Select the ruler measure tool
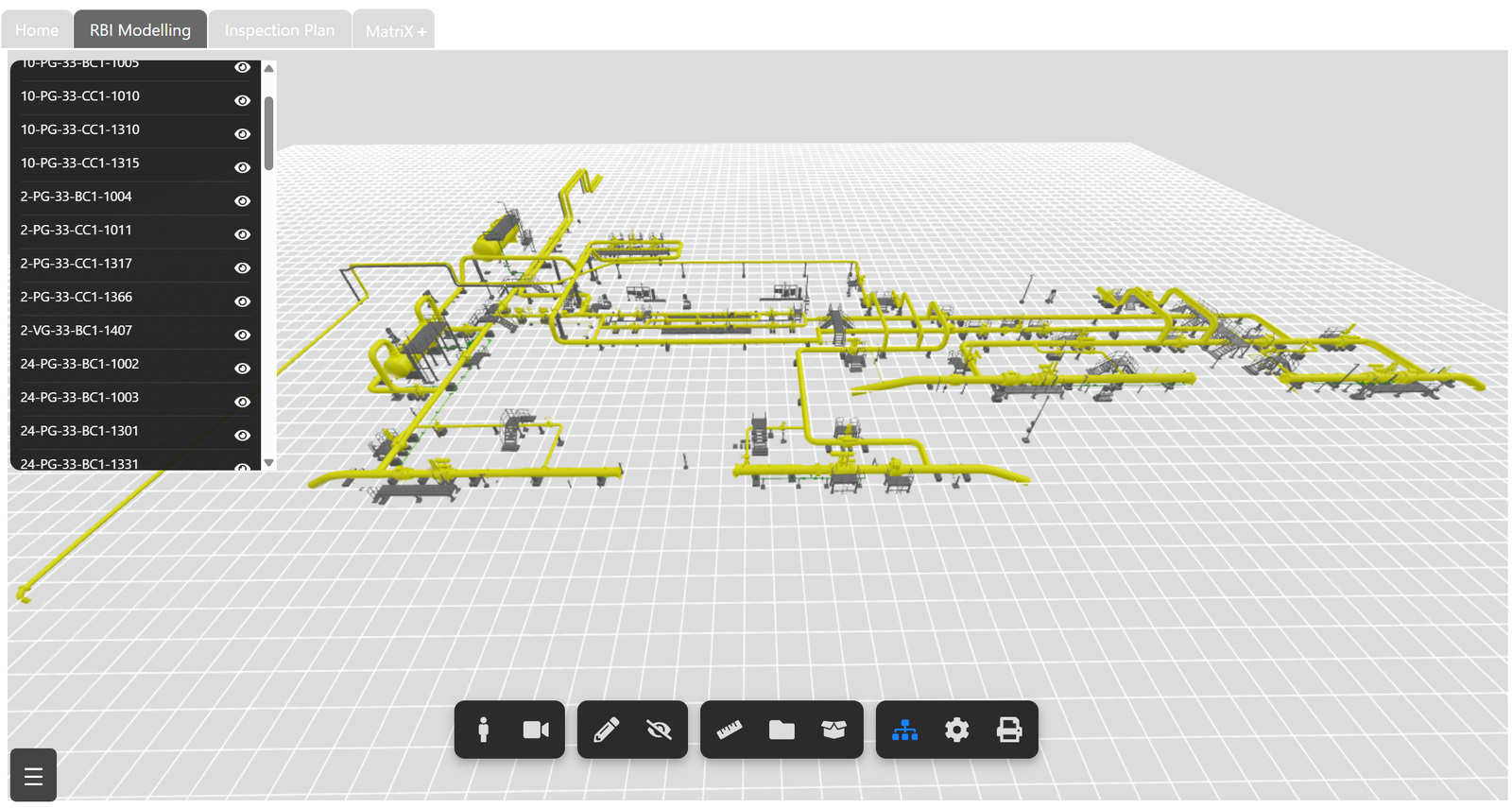The width and height of the screenshot is (1512, 808). [729, 730]
